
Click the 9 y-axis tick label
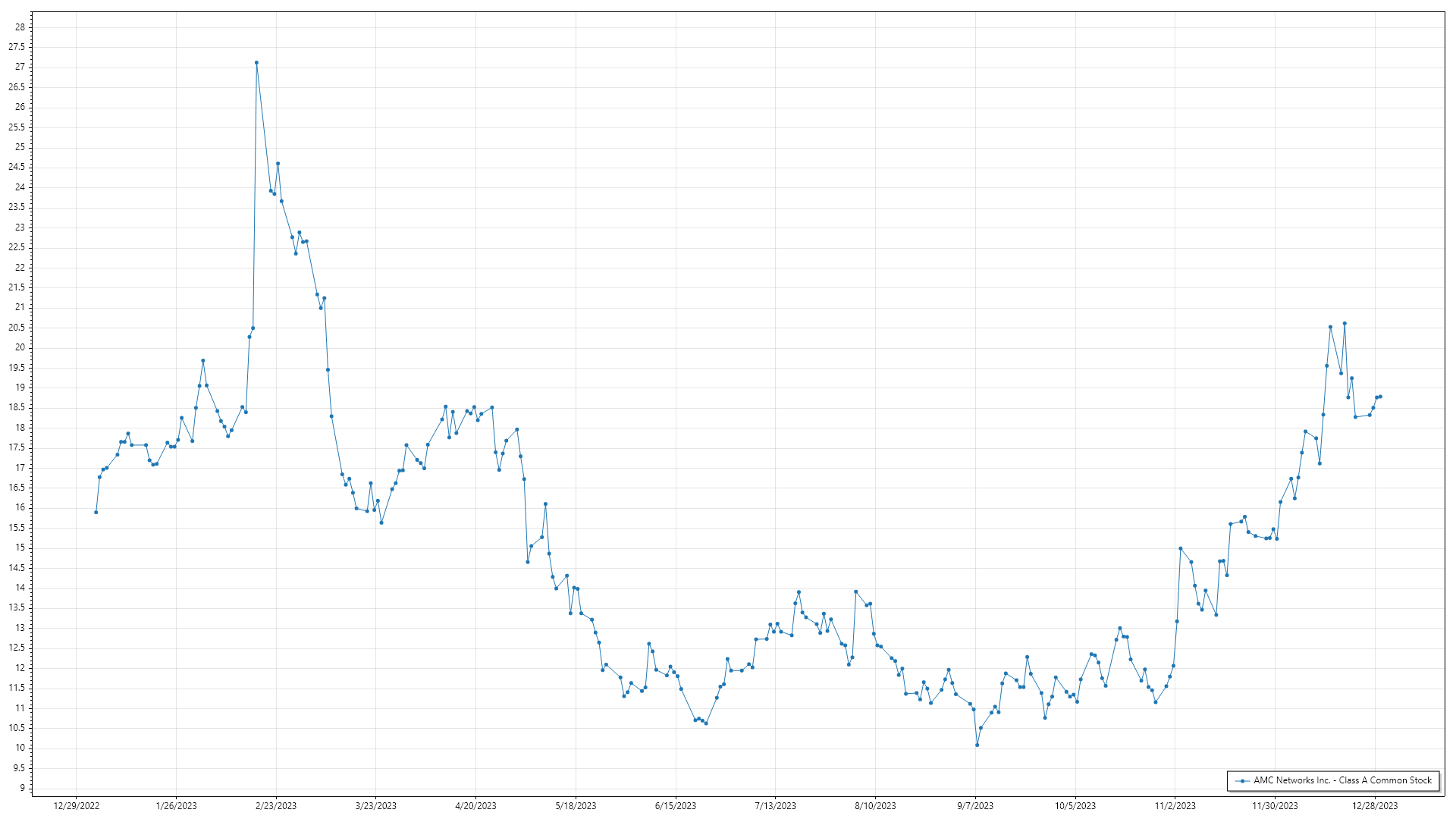pos(22,788)
